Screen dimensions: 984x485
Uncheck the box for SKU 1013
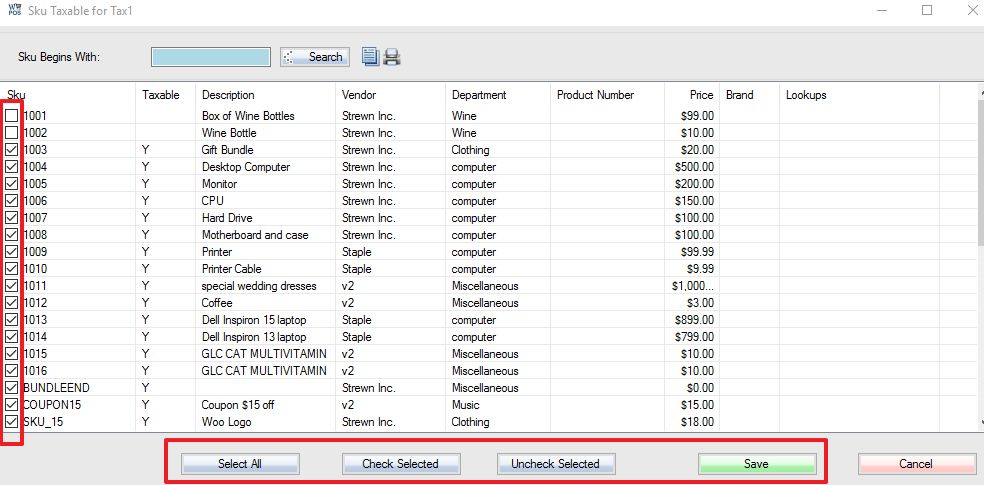pyautogui.click(x=12, y=319)
